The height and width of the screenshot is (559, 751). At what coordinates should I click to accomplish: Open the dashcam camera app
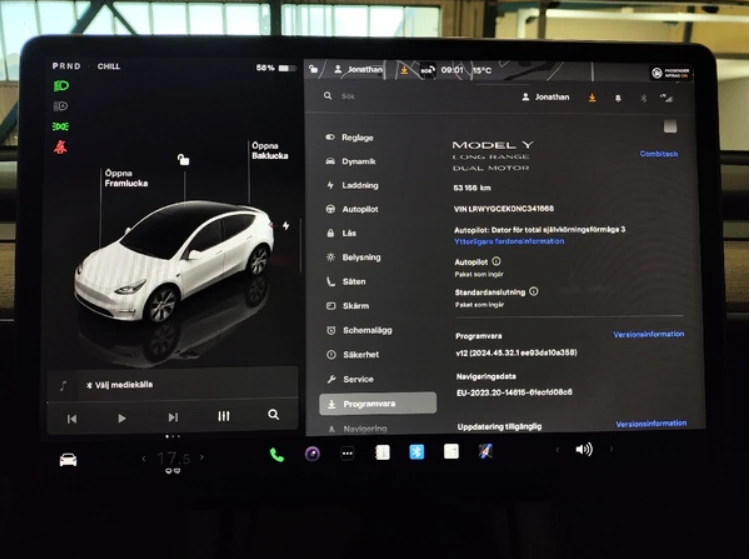312,454
